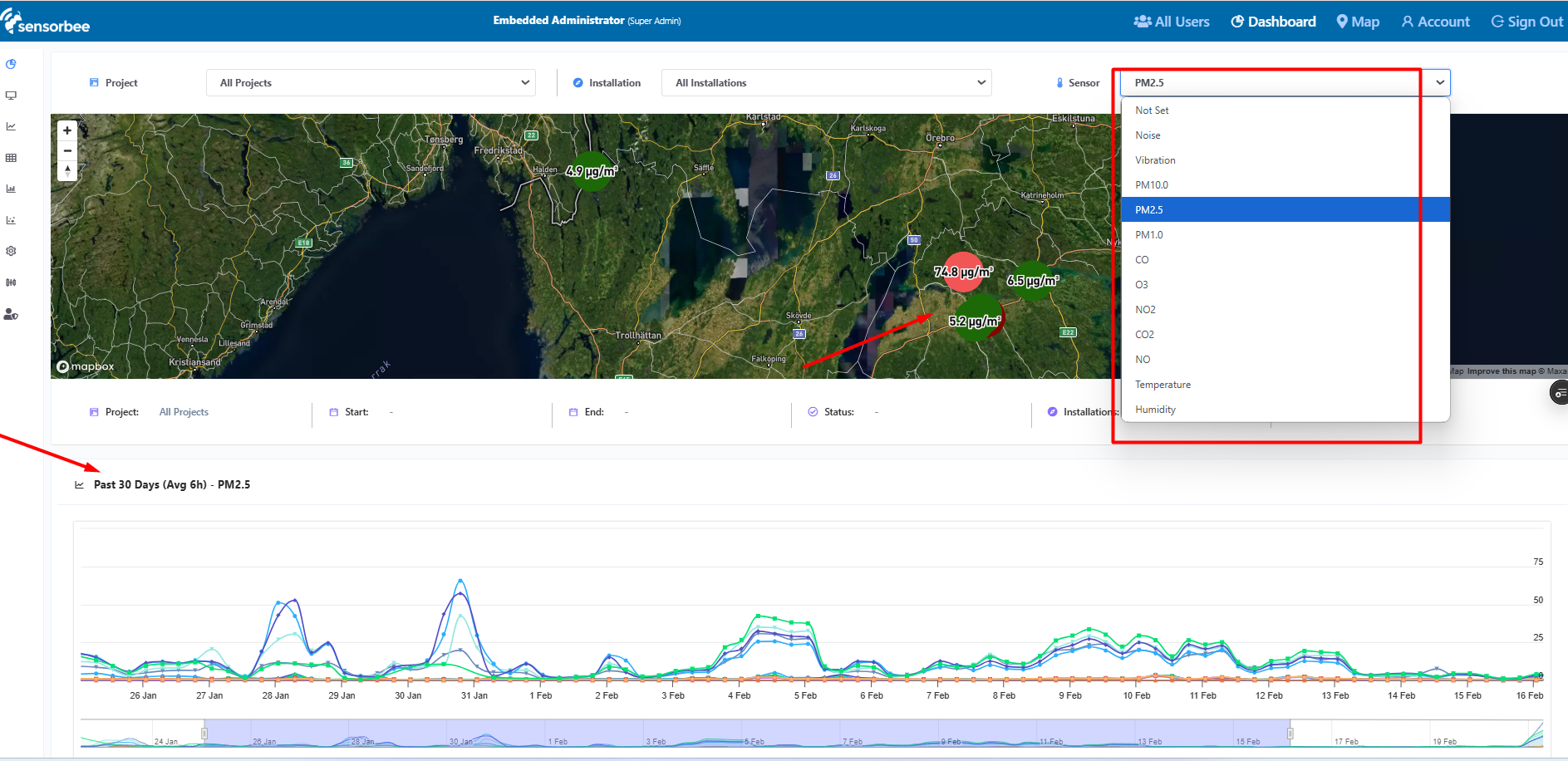1568x761 pixels.
Task: Reset map bearing with compass button
Action: [x=67, y=170]
